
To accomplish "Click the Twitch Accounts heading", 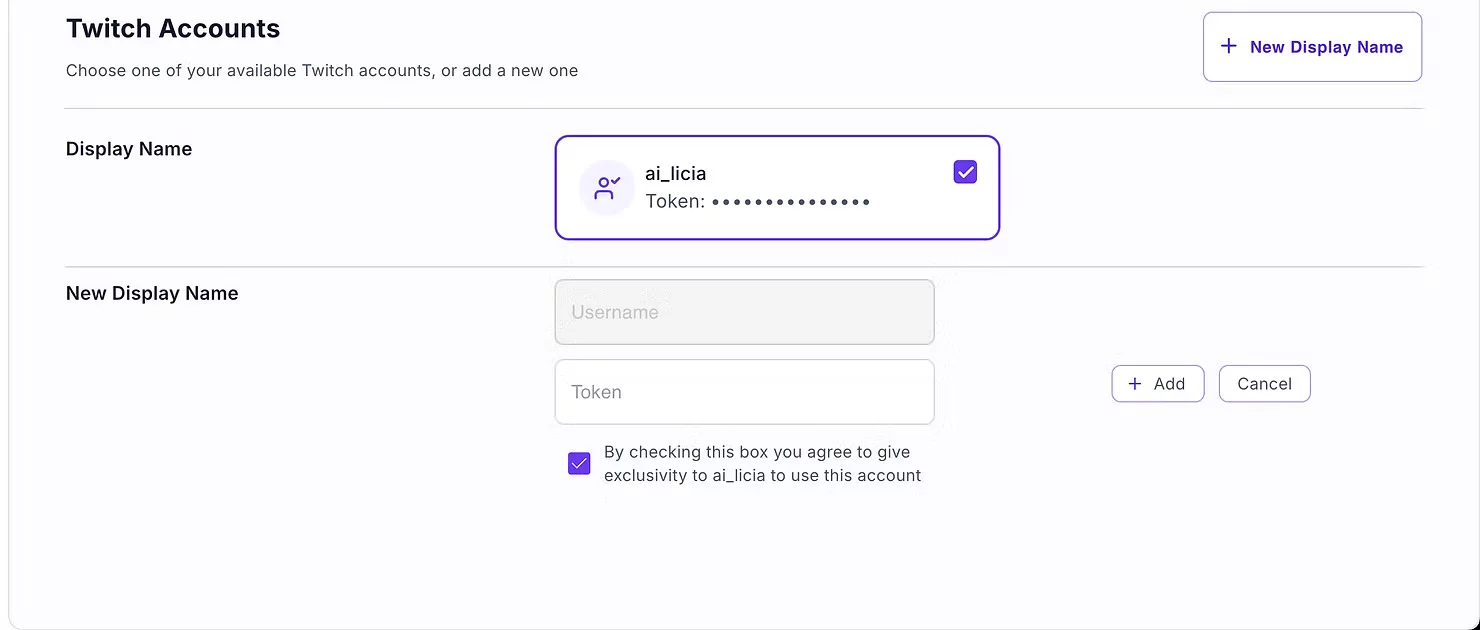I will (173, 28).
